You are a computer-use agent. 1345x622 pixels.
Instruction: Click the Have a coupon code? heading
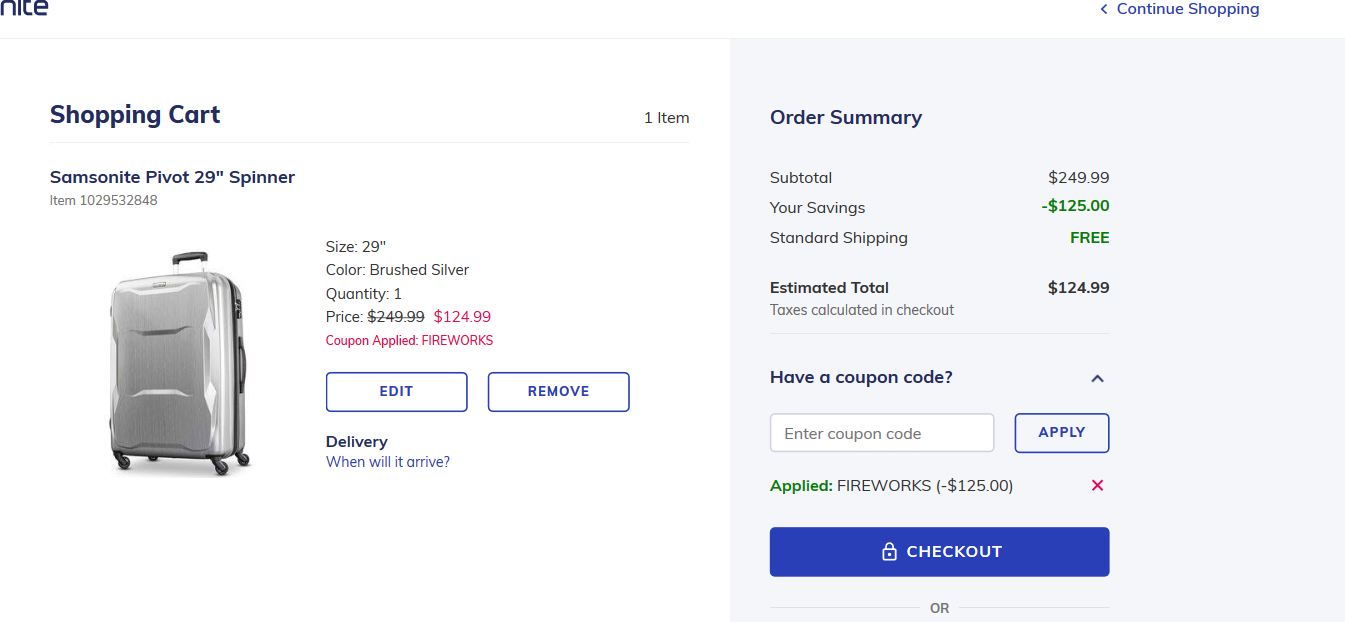pos(861,377)
